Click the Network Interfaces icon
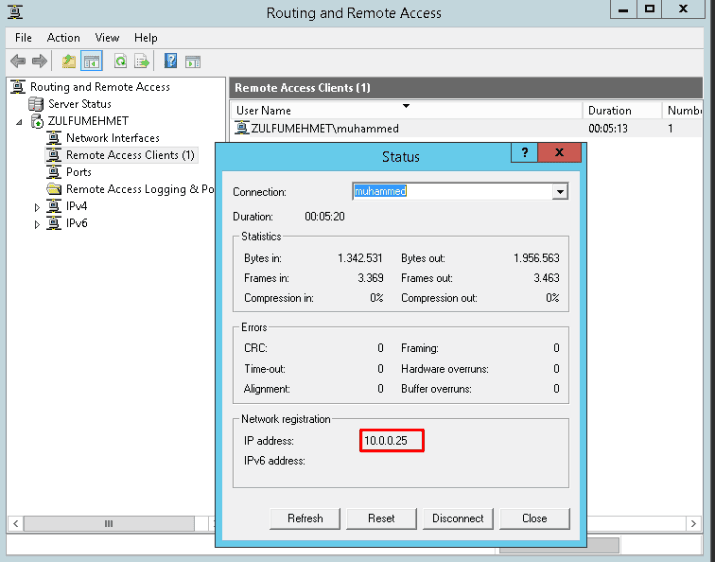 (54, 138)
